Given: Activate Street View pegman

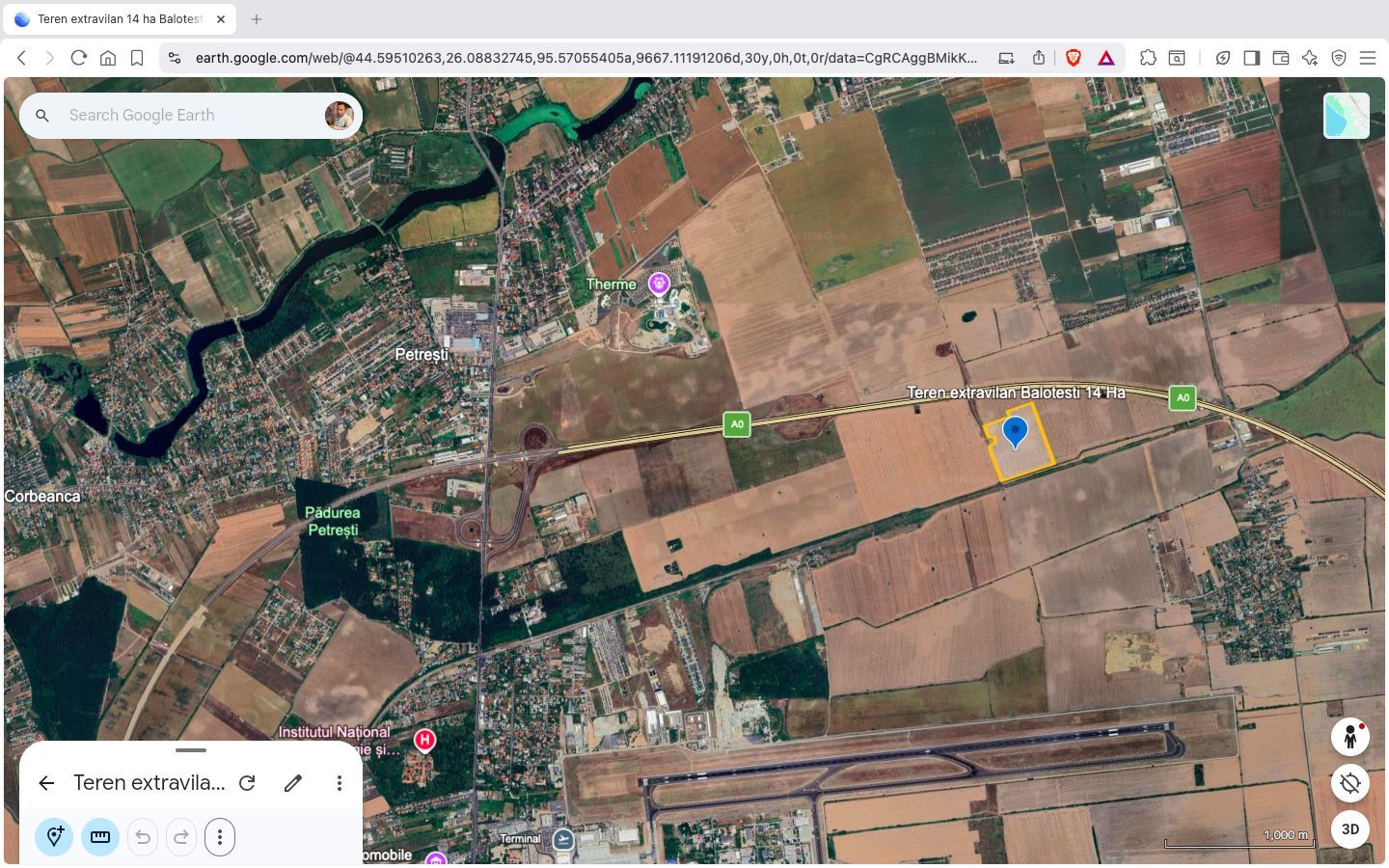Looking at the screenshot, I should [1349, 737].
